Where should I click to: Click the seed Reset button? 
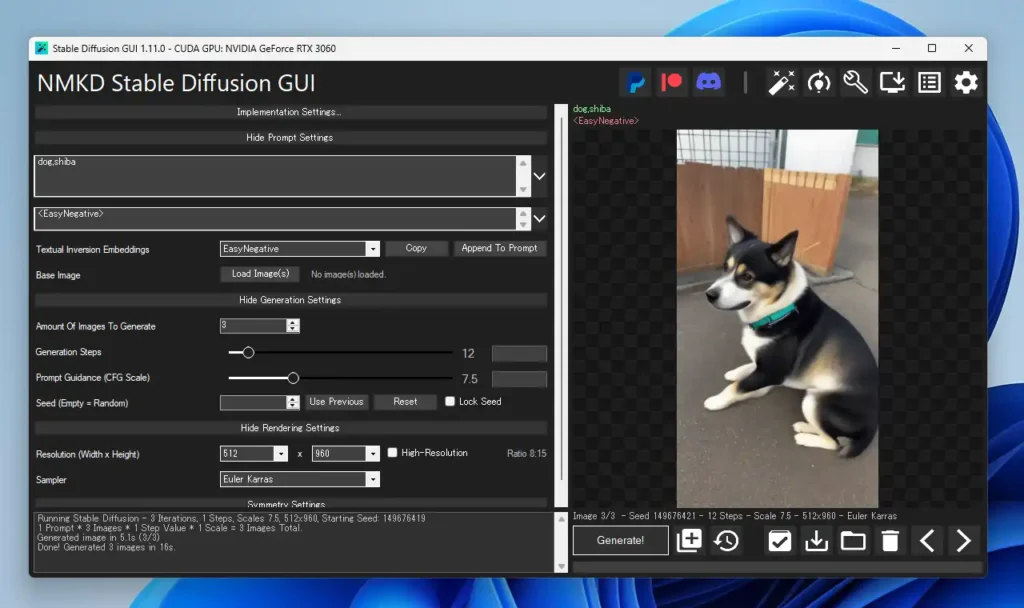pyautogui.click(x=405, y=402)
